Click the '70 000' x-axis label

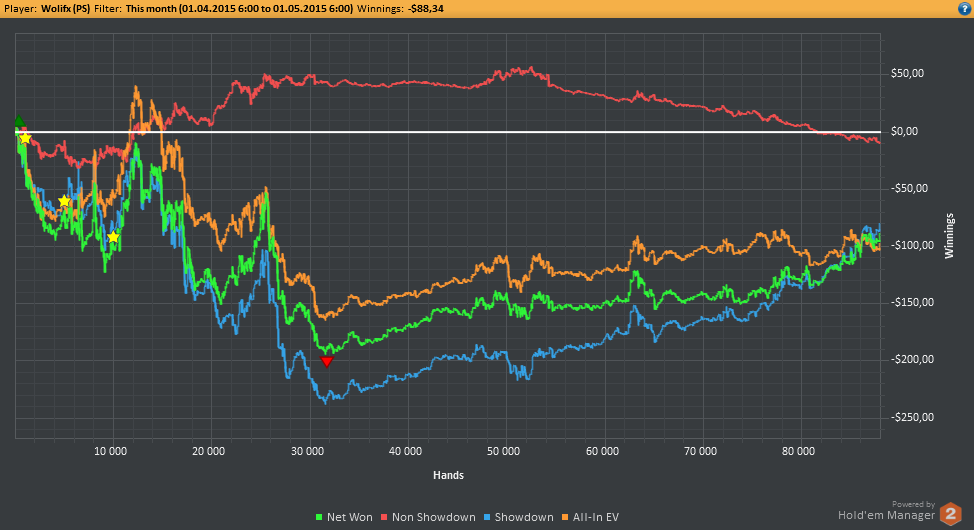(701, 451)
